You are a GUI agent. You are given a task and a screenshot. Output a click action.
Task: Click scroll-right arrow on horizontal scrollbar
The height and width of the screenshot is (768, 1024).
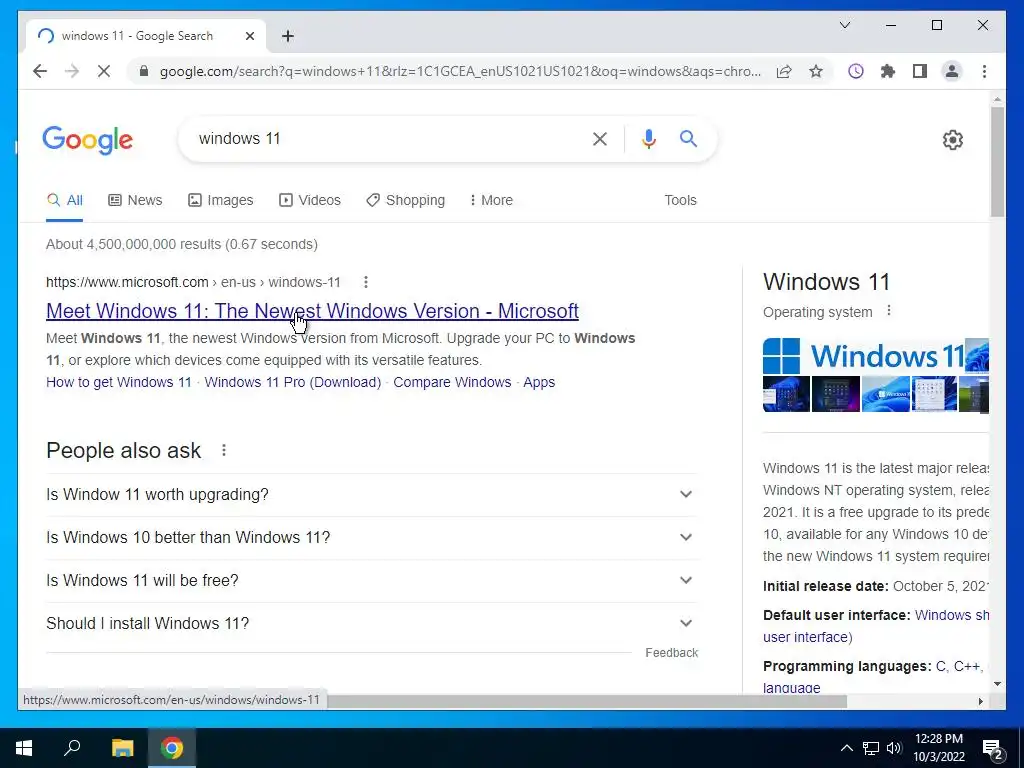click(980, 701)
